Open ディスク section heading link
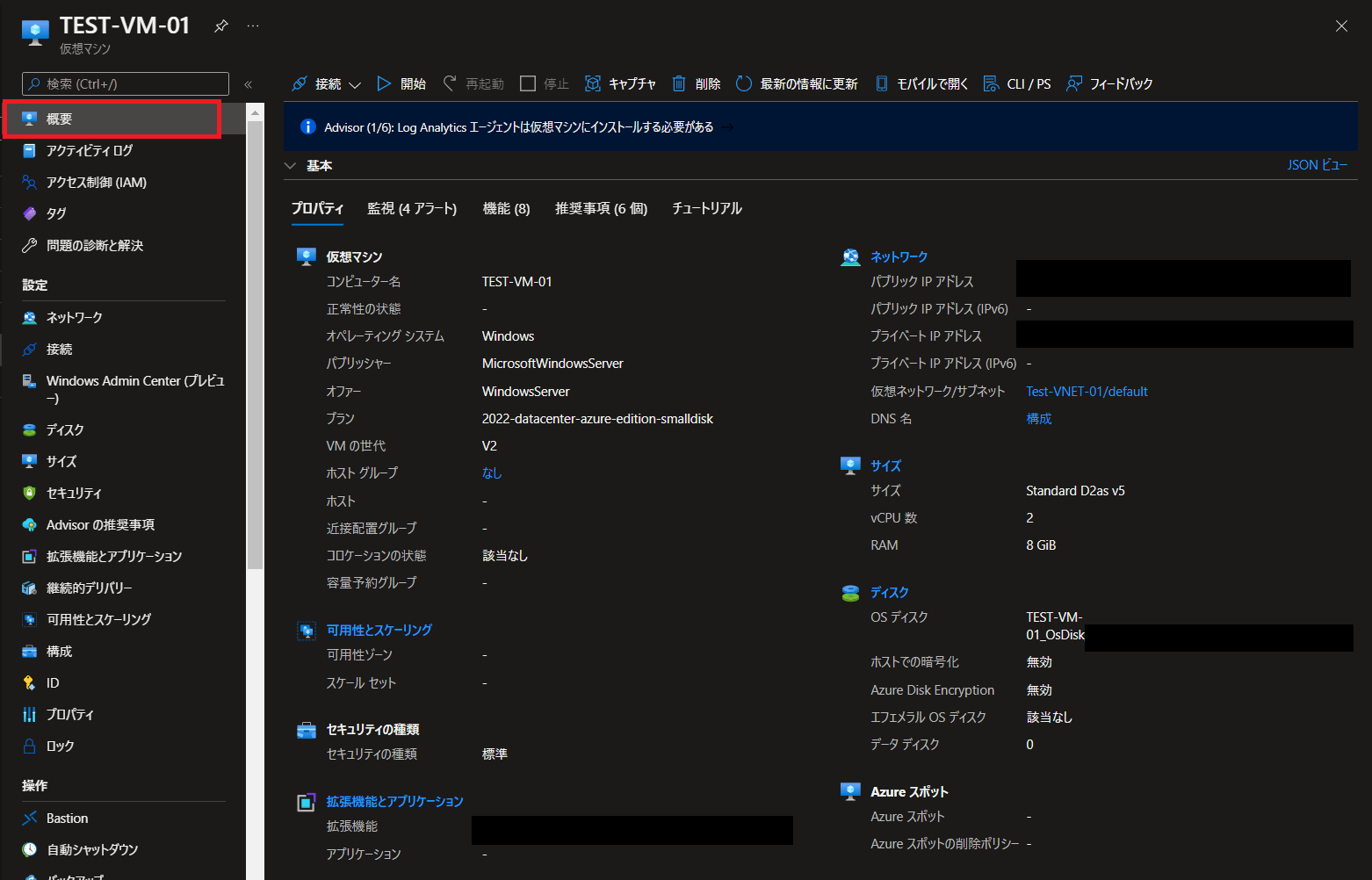The height and width of the screenshot is (880, 1372). 889,593
